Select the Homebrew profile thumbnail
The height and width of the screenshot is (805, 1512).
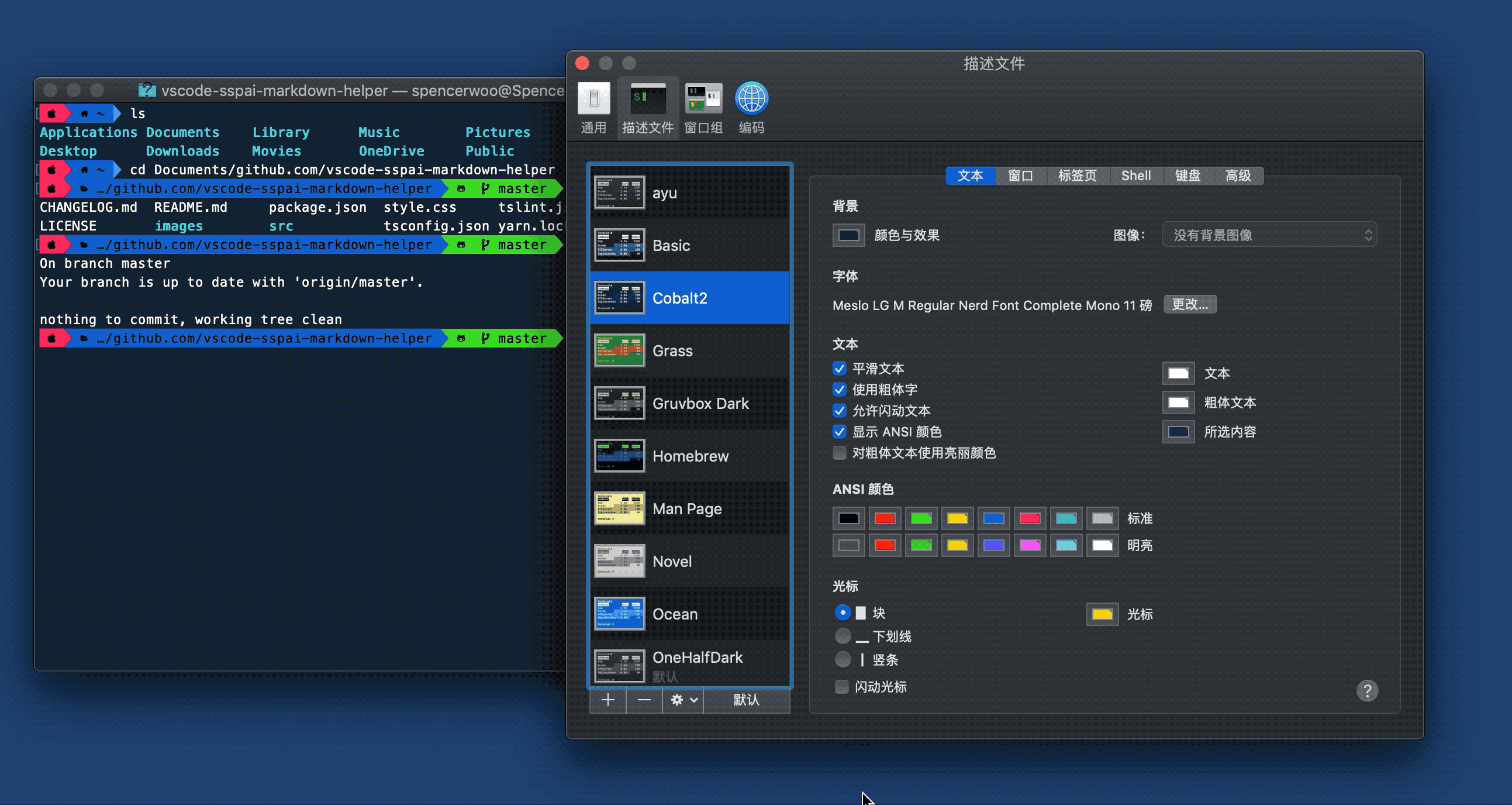[619, 456]
